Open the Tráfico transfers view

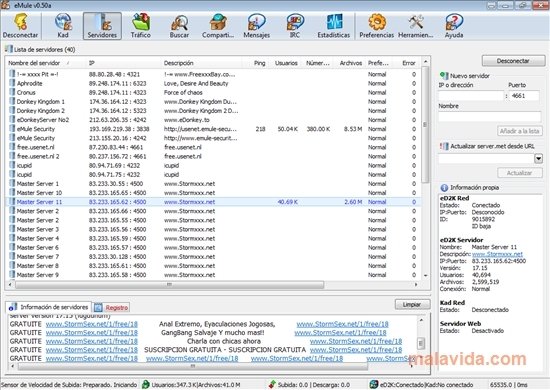[x=141, y=26]
